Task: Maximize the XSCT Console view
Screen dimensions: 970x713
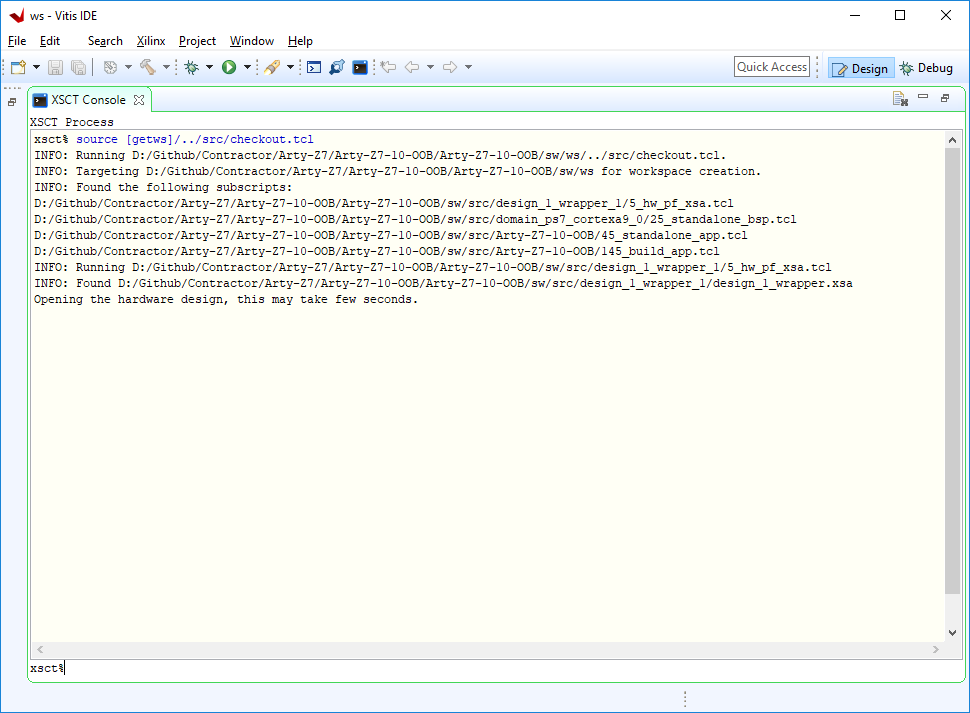Action: (x=945, y=98)
